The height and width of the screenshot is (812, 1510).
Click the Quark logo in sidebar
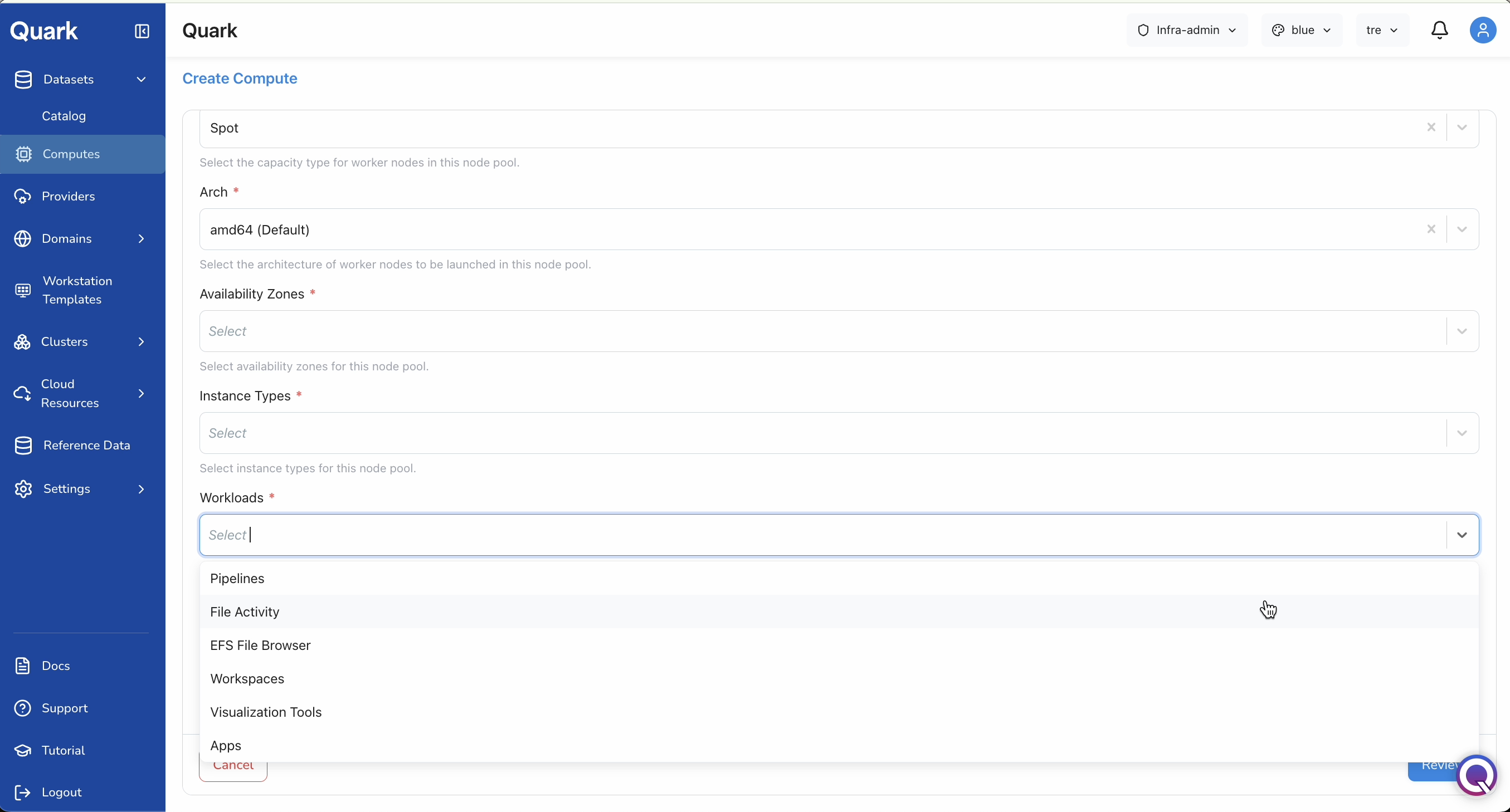(44, 31)
